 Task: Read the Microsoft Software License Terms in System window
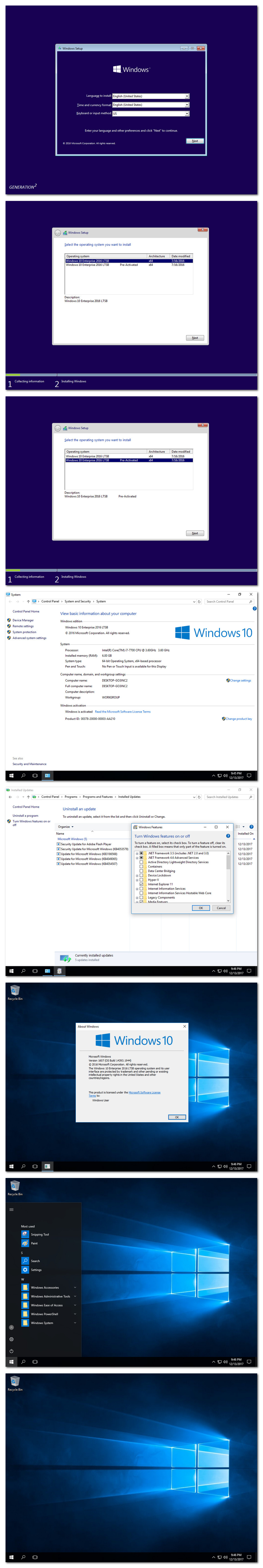coord(123,712)
